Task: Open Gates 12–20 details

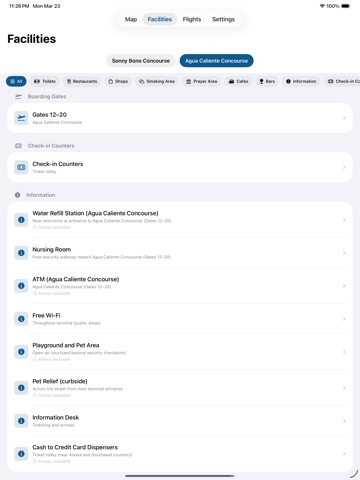Action: [180, 118]
